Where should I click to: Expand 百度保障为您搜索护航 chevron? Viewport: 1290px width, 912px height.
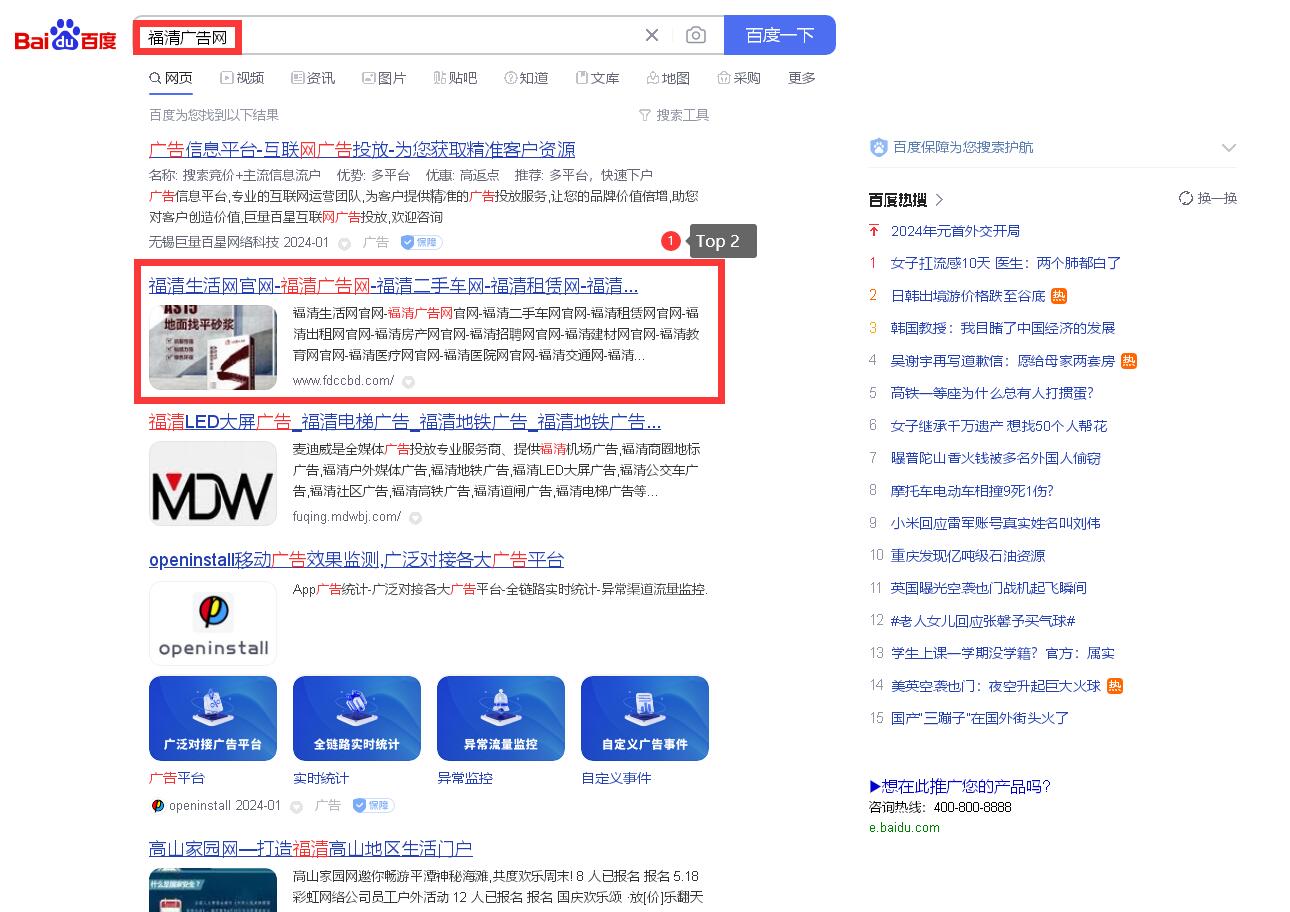tap(1229, 148)
